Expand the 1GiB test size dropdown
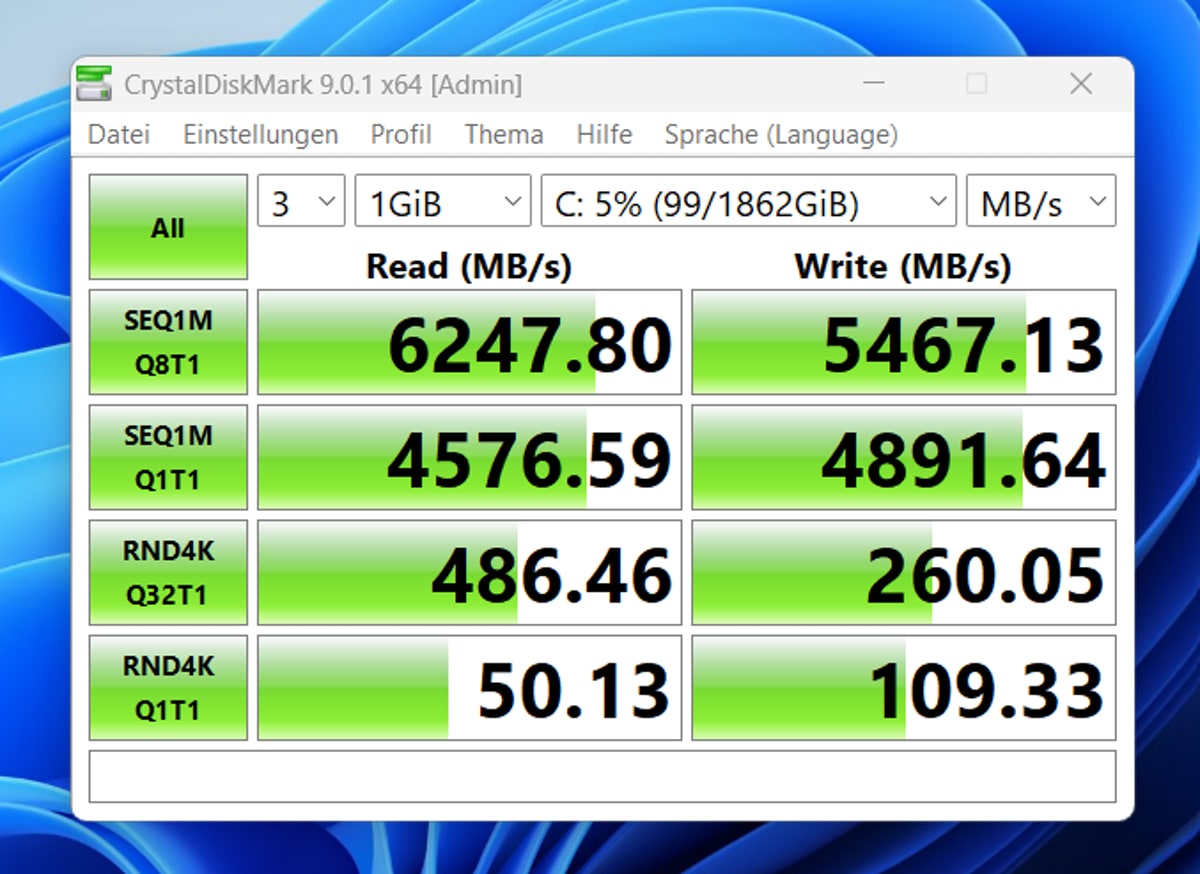This screenshot has height=874, width=1200. click(442, 203)
